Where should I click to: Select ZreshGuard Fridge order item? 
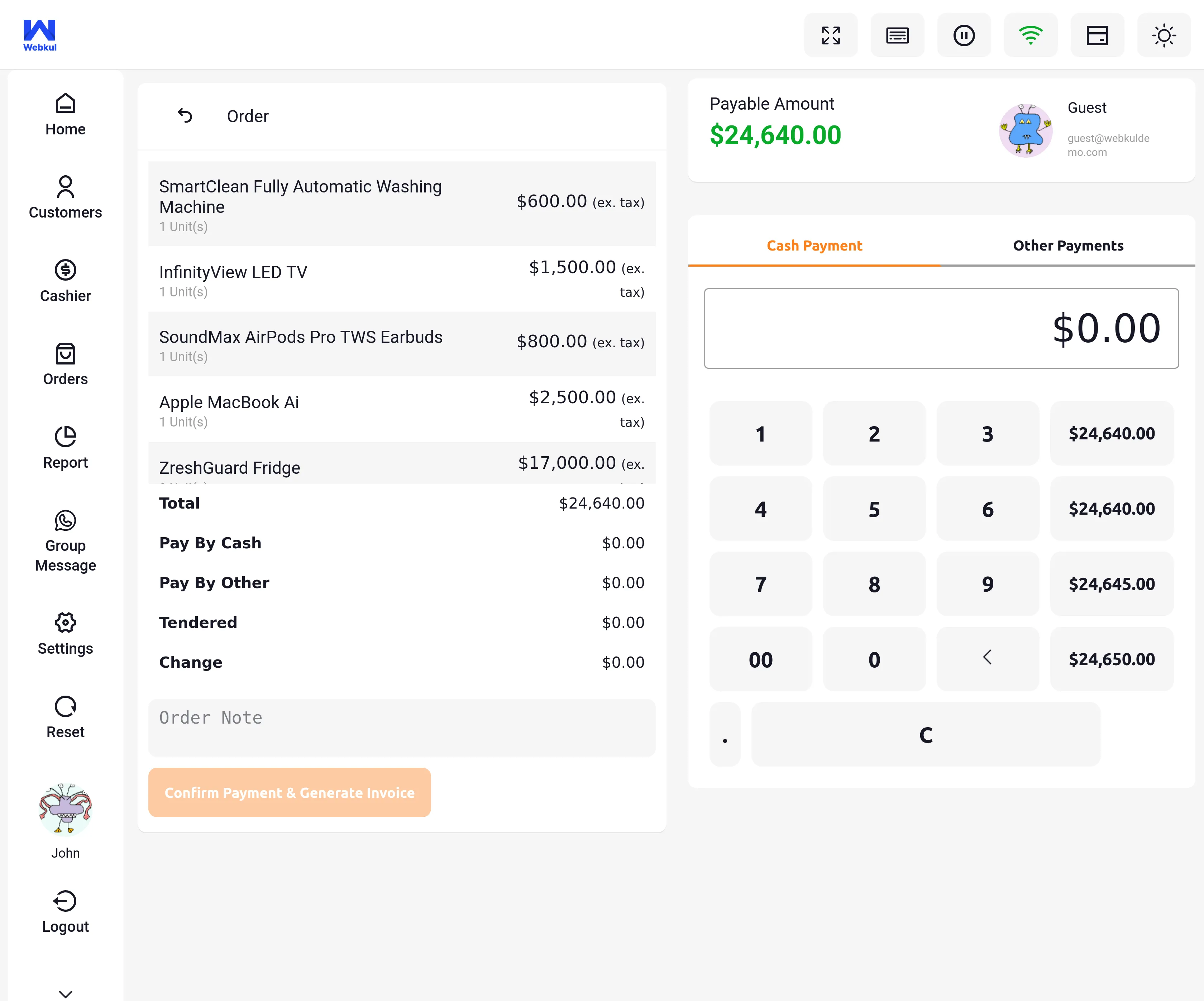click(x=402, y=463)
